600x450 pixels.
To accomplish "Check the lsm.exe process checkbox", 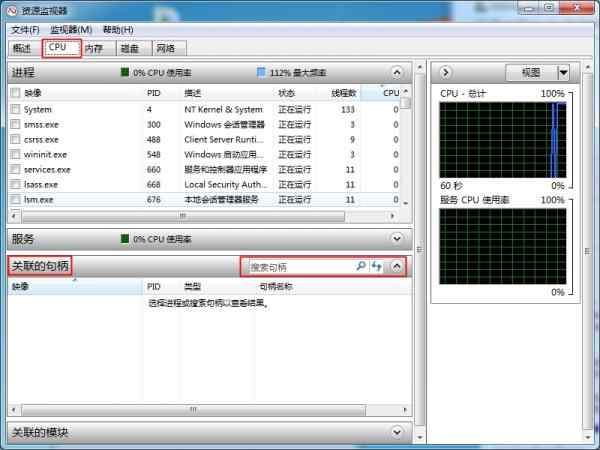I will (x=15, y=199).
